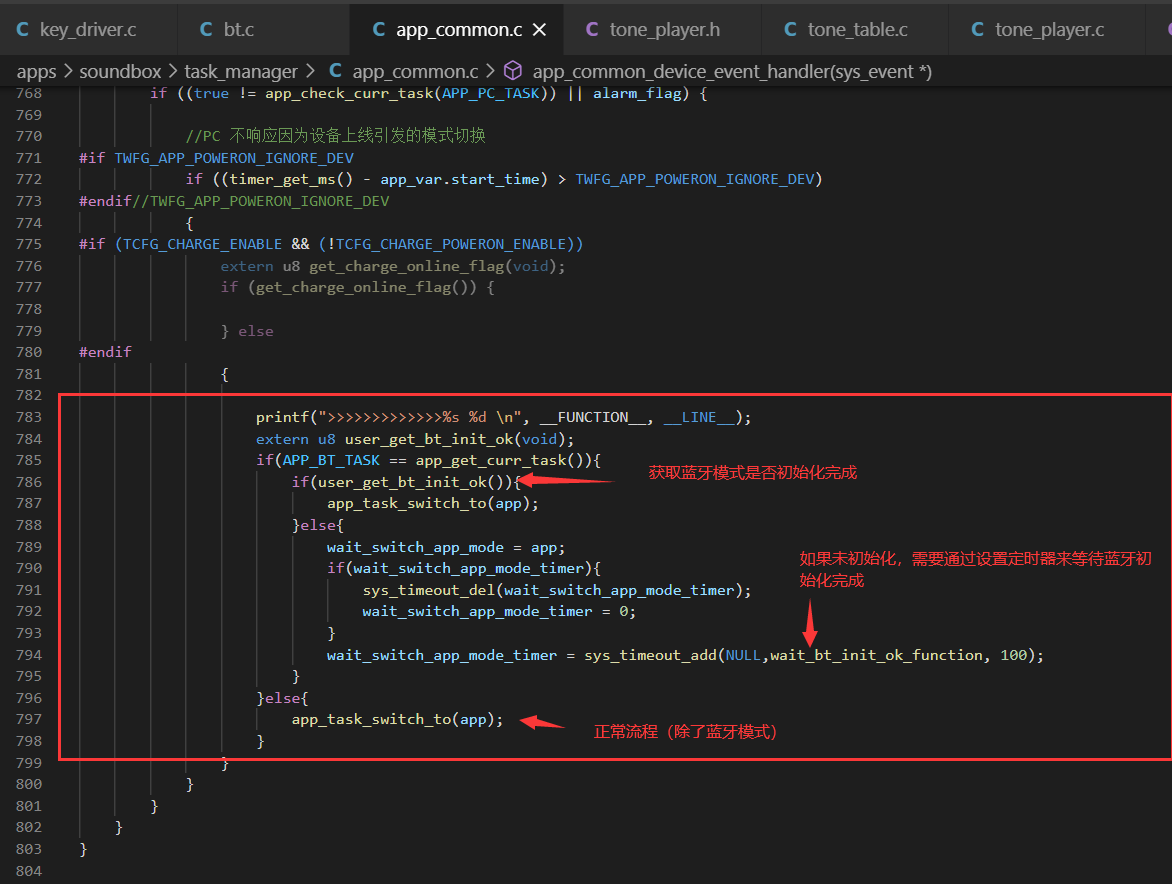The image size is (1172, 884).
Task: Click "extern u8 get_charge_online_flag" on line 776
Action: (x=363, y=267)
